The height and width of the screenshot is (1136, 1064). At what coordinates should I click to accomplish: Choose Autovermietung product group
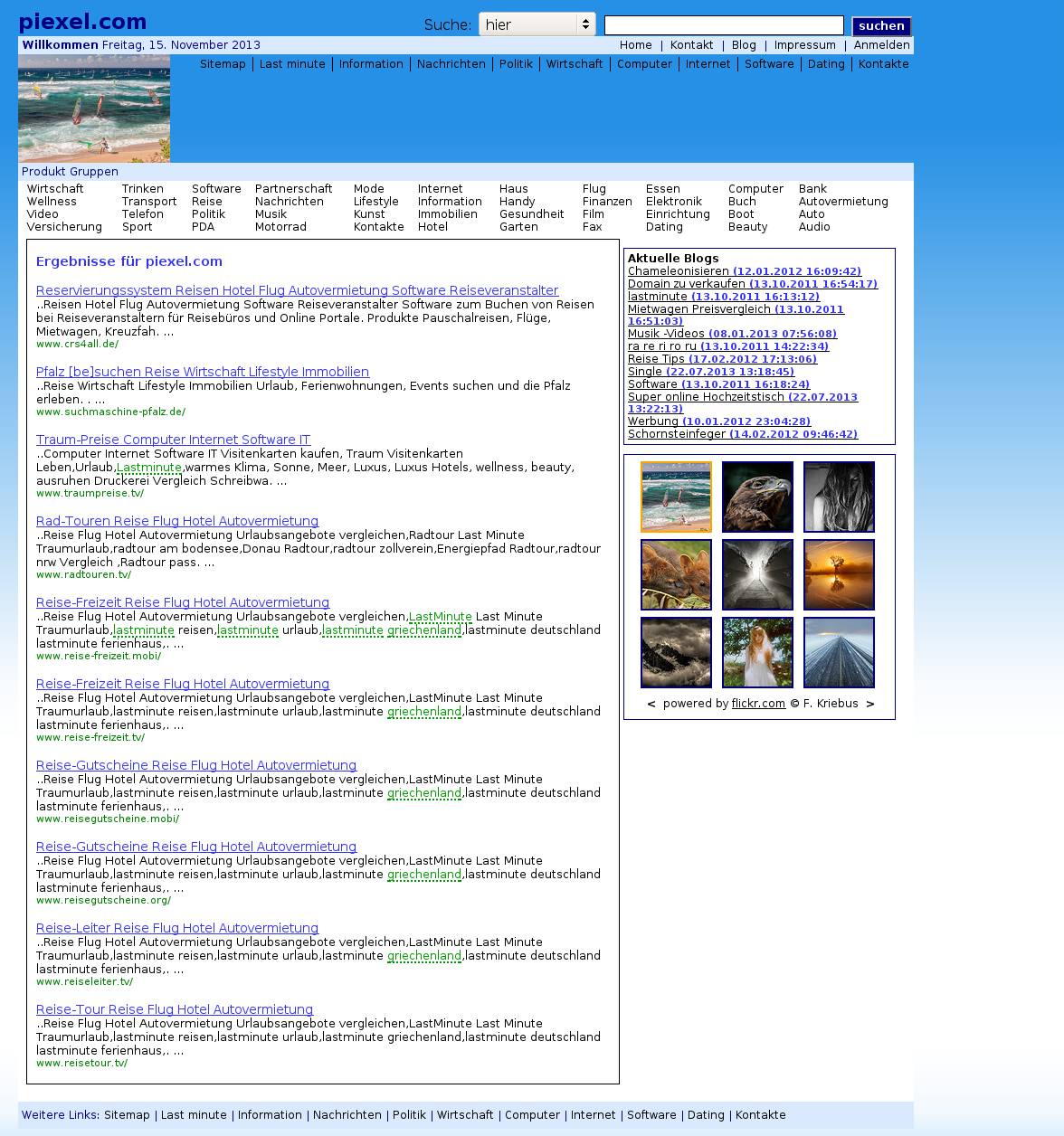point(842,202)
